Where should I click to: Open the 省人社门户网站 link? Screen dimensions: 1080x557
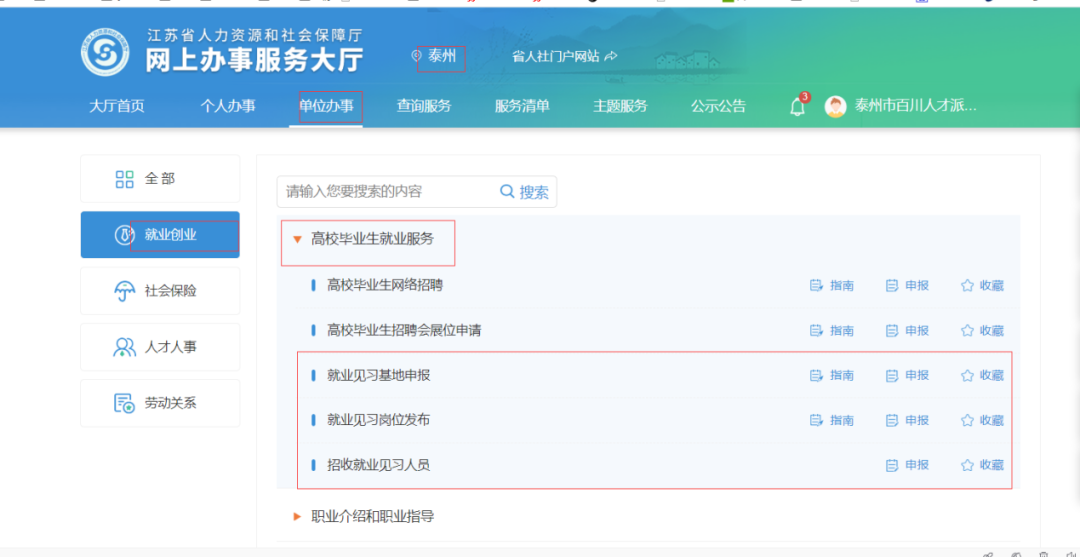pyautogui.click(x=564, y=57)
